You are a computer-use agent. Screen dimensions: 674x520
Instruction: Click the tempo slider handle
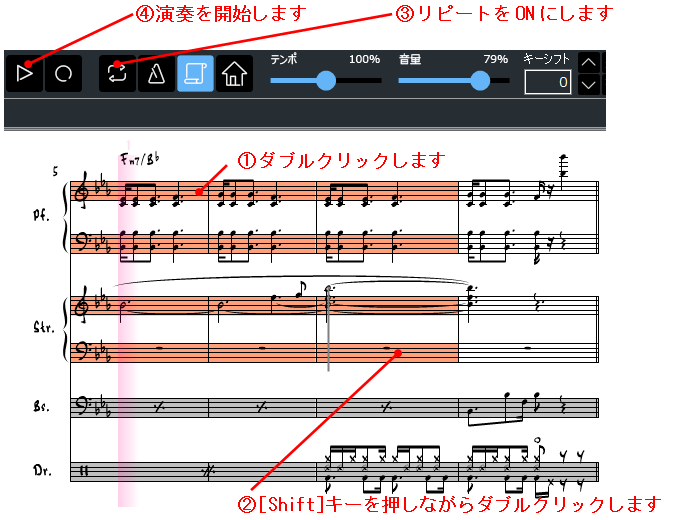coord(326,80)
